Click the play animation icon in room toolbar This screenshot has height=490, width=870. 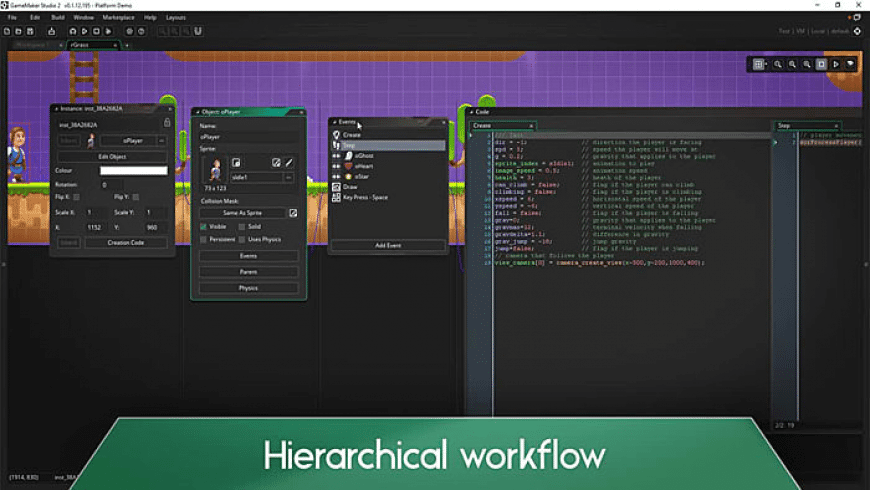click(x=836, y=64)
